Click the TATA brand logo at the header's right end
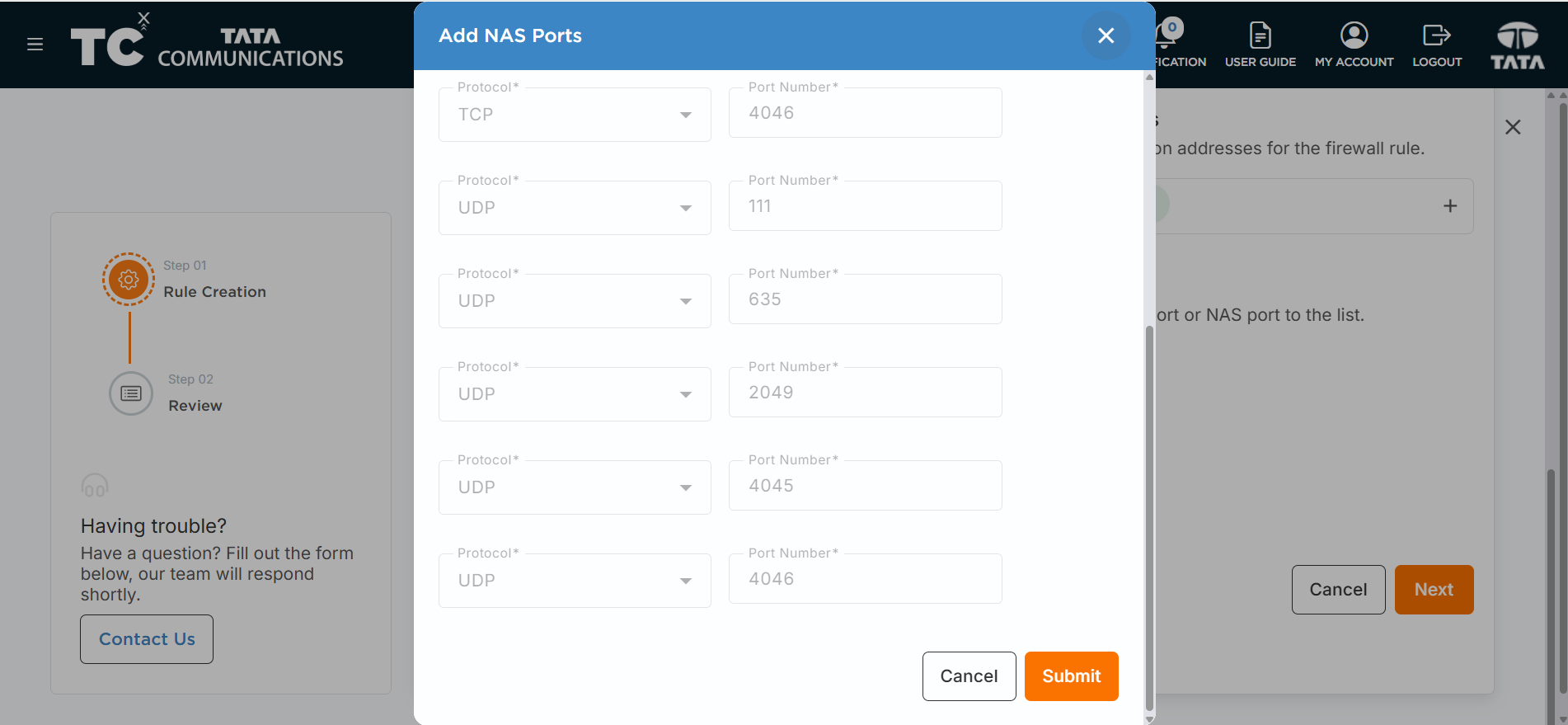The width and height of the screenshot is (1568, 725). pyautogui.click(x=1517, y=45)
